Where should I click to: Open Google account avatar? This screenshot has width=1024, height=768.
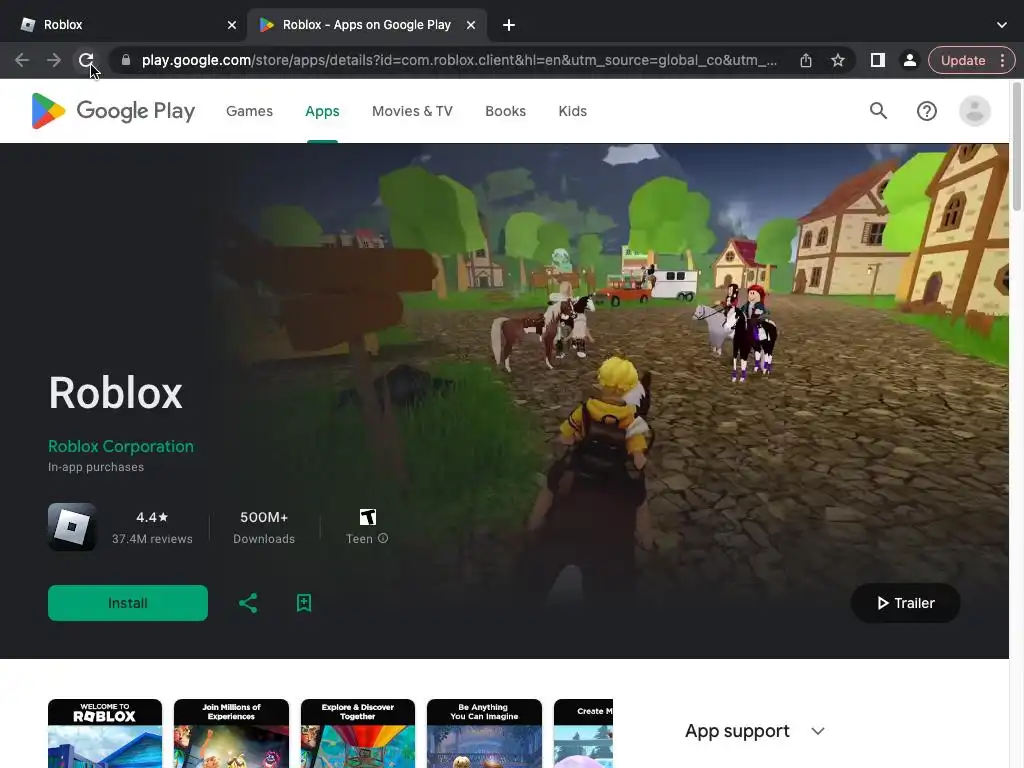[x=974, y=111]
